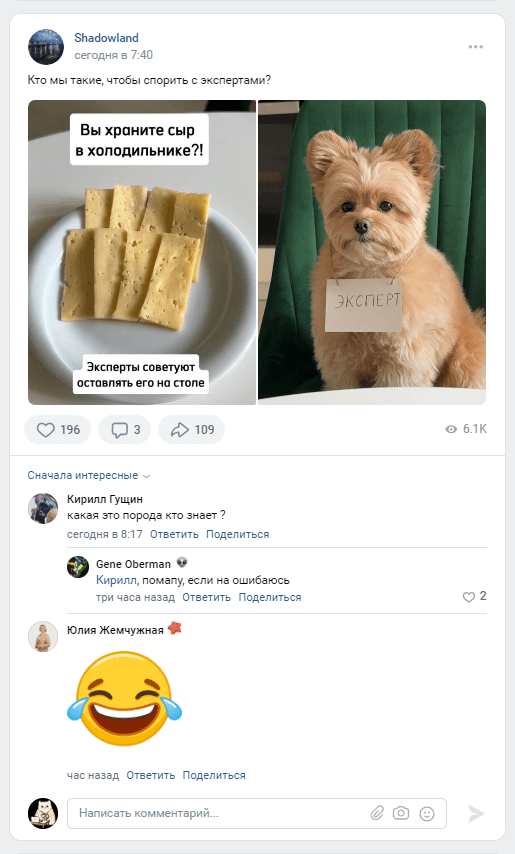Open the cheese plate photo
The image size is (515, 854).
142,252
